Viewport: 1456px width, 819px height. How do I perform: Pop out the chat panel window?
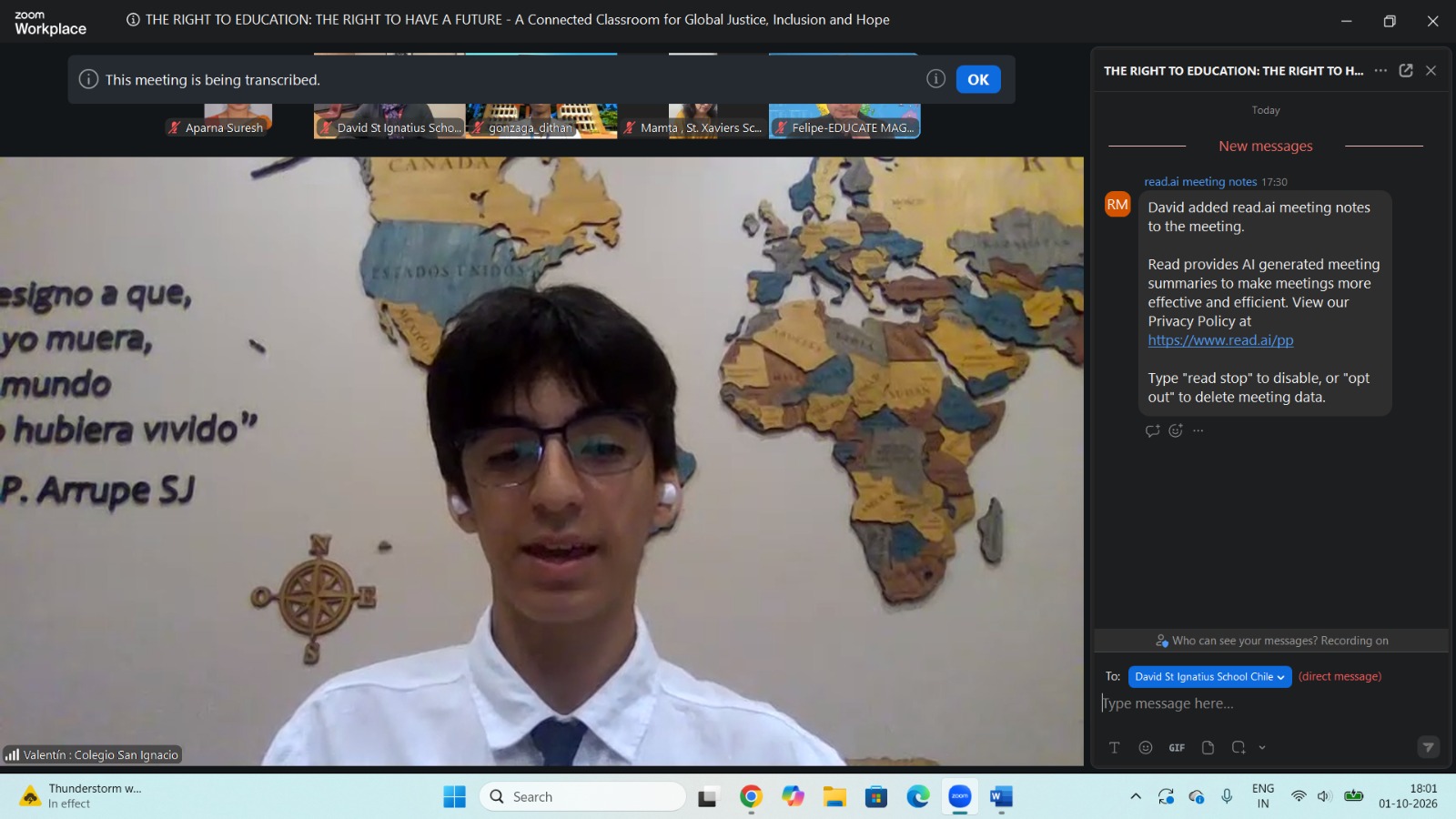[1406, 70]
